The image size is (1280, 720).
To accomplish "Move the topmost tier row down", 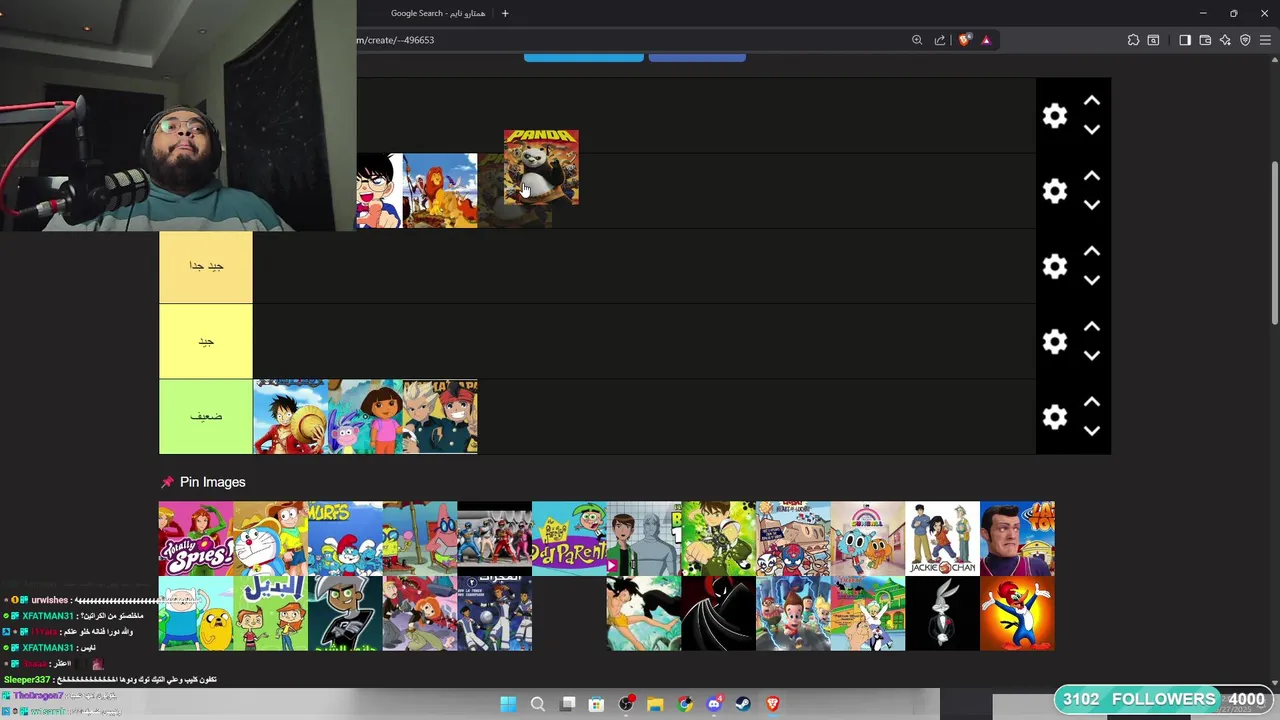I will [1092, 130].
